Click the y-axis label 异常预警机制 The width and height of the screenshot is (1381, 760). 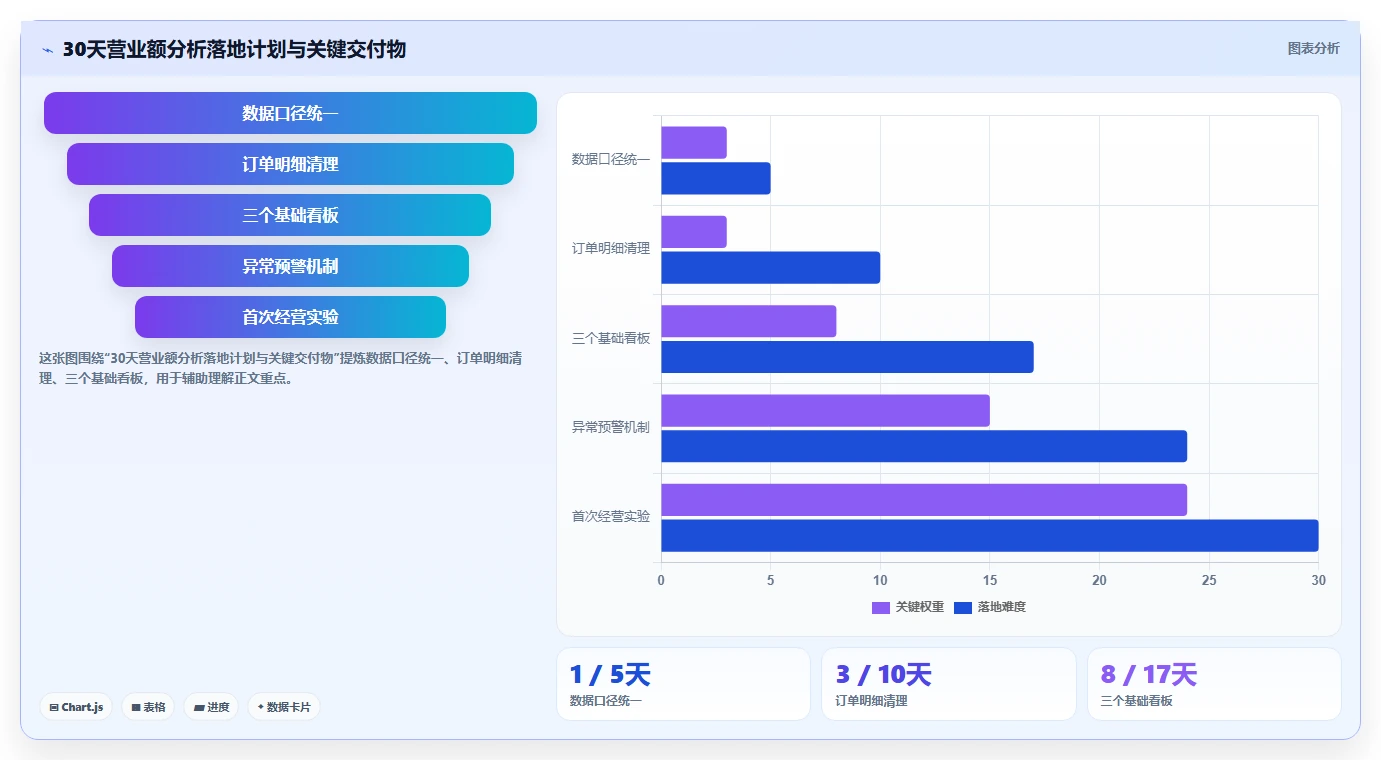611,427
